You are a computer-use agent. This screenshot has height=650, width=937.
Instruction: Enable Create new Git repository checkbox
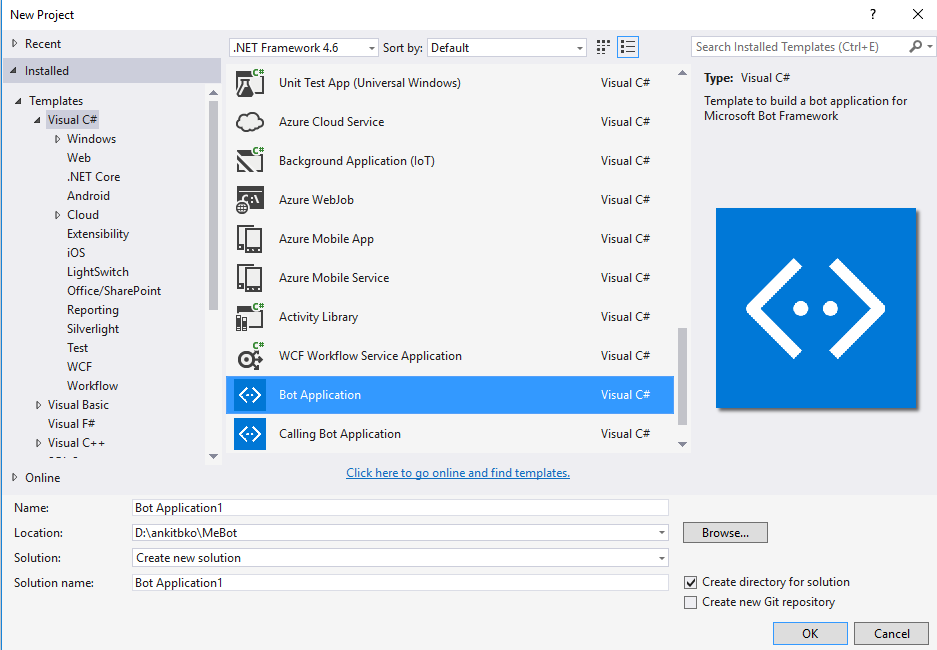tap(690, 602)
